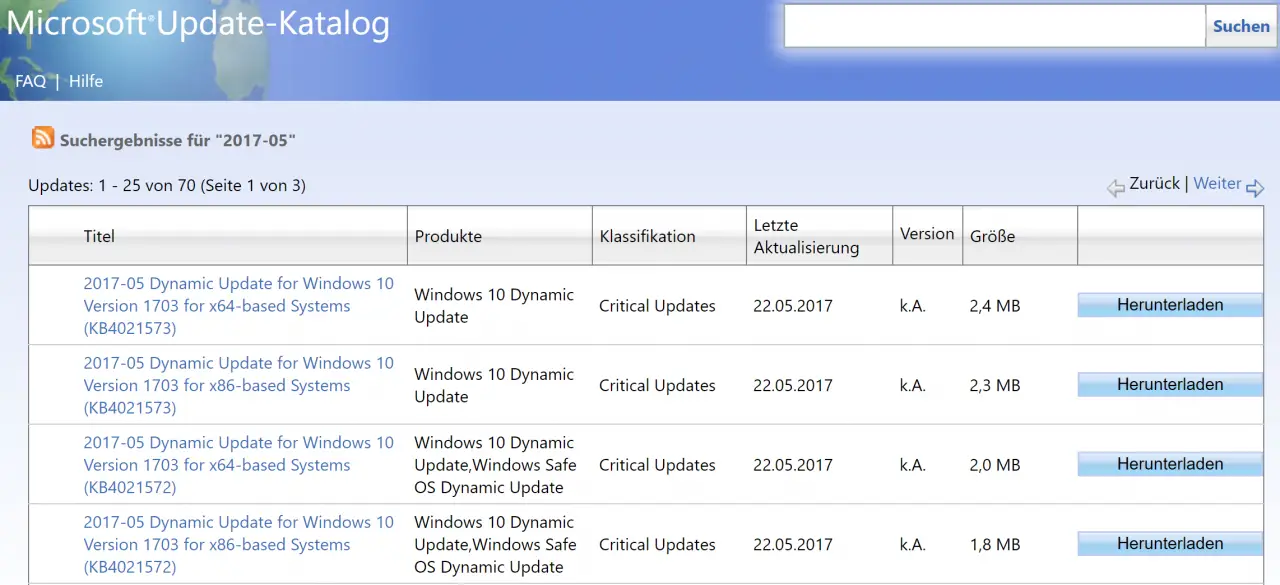Open the x64 KB4021572 update title link
Screen dimensions: 1280x585
[239, 465]
